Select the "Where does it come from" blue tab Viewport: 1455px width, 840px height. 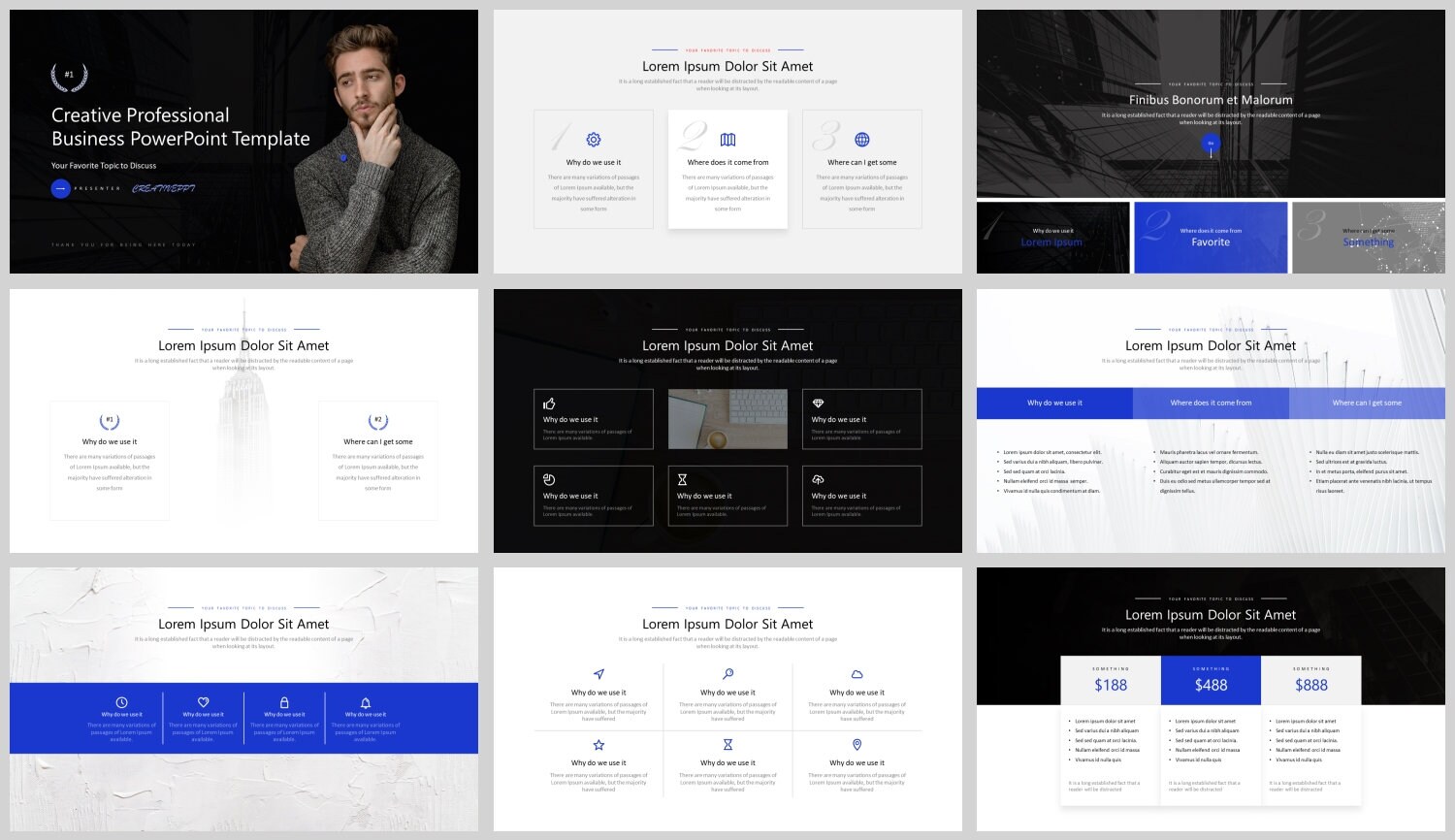click(1211, 403)
